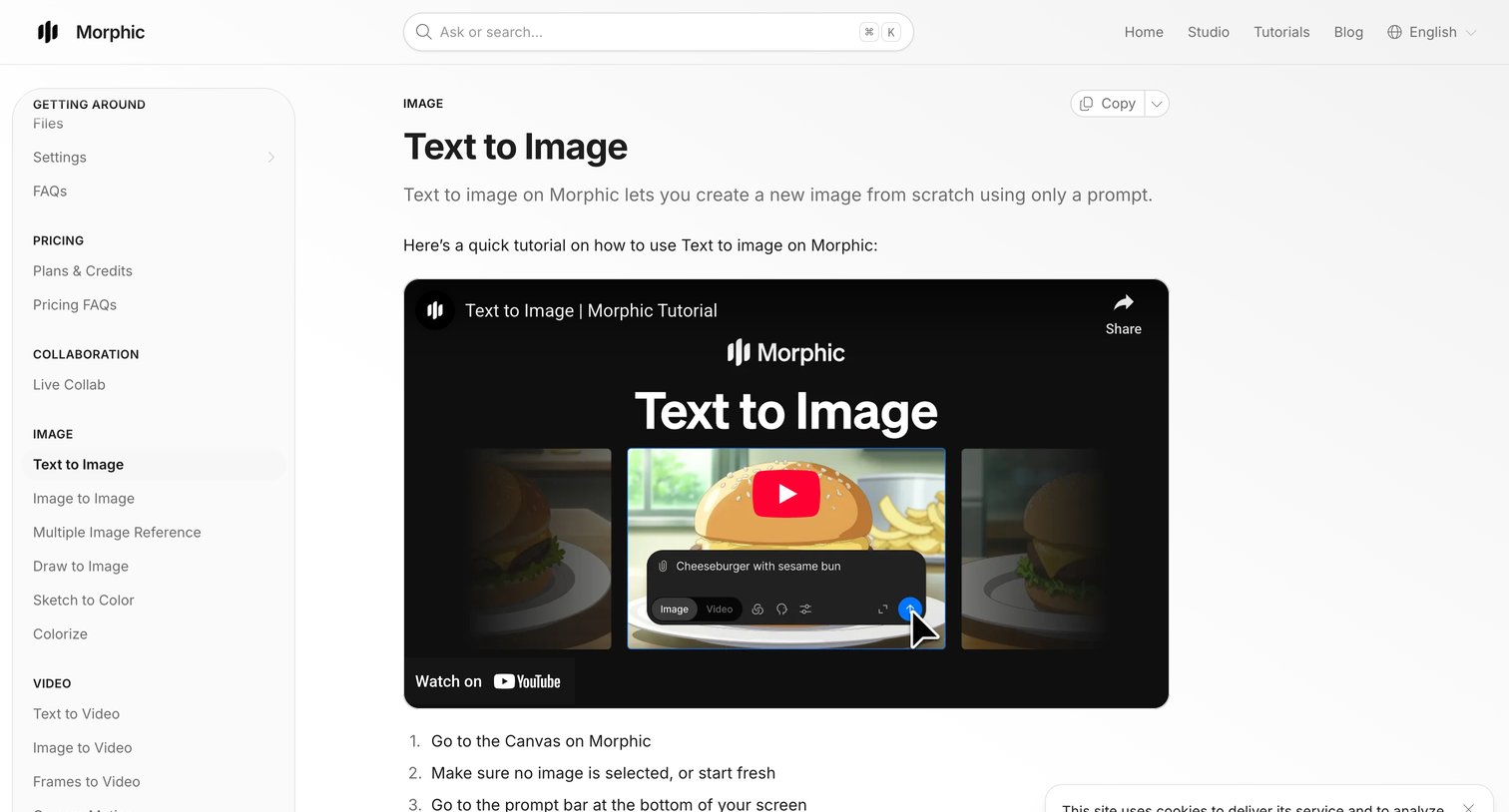Viewport: 1509px width, 812px height.
Task: Click step text Go to the Canvas on Morphic
Action: tap(541, 741)
